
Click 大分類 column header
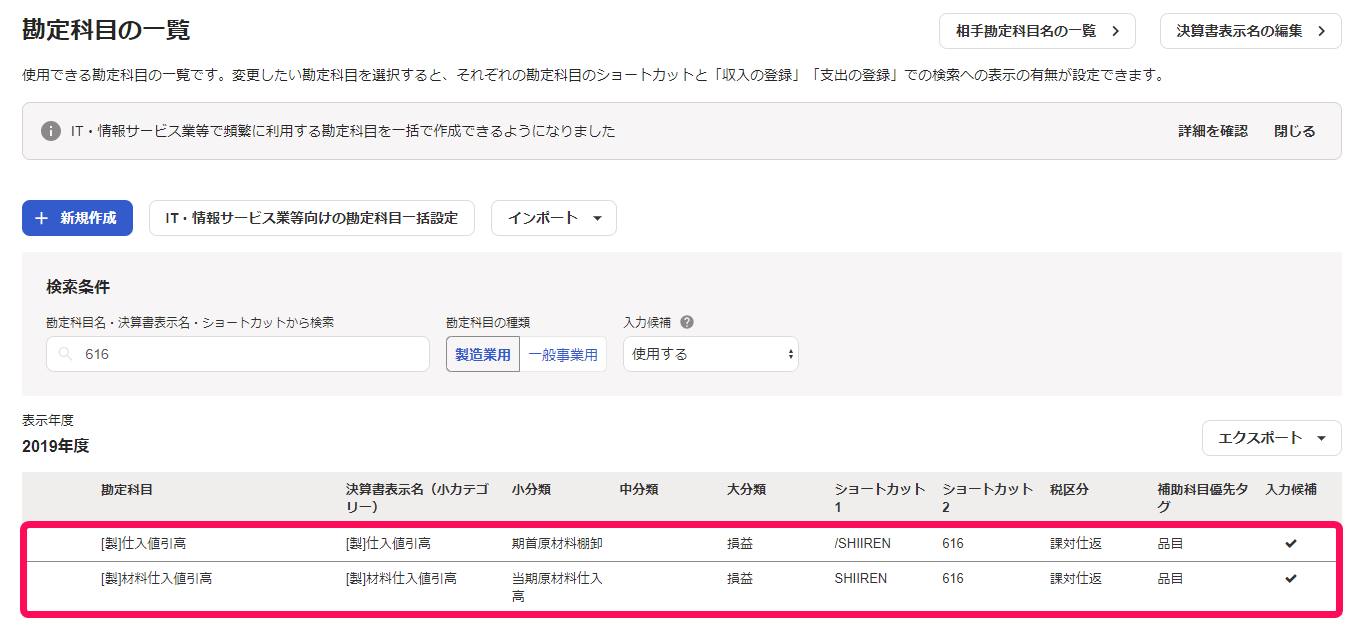point(747,489)
